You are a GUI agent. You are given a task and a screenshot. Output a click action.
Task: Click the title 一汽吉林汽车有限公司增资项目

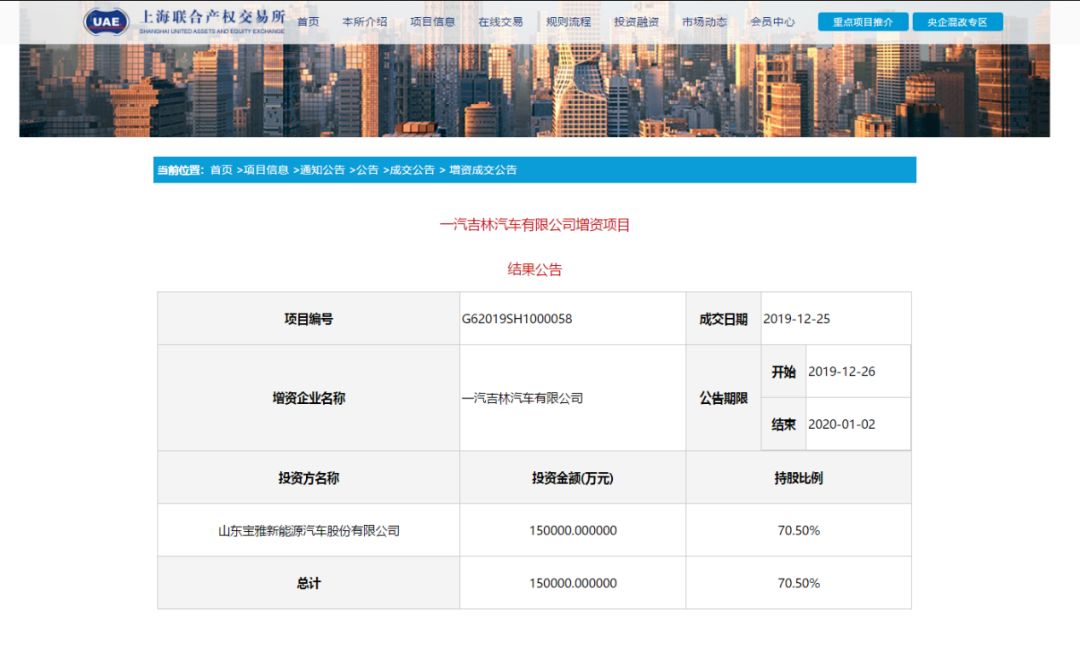[x=534, y=225]
